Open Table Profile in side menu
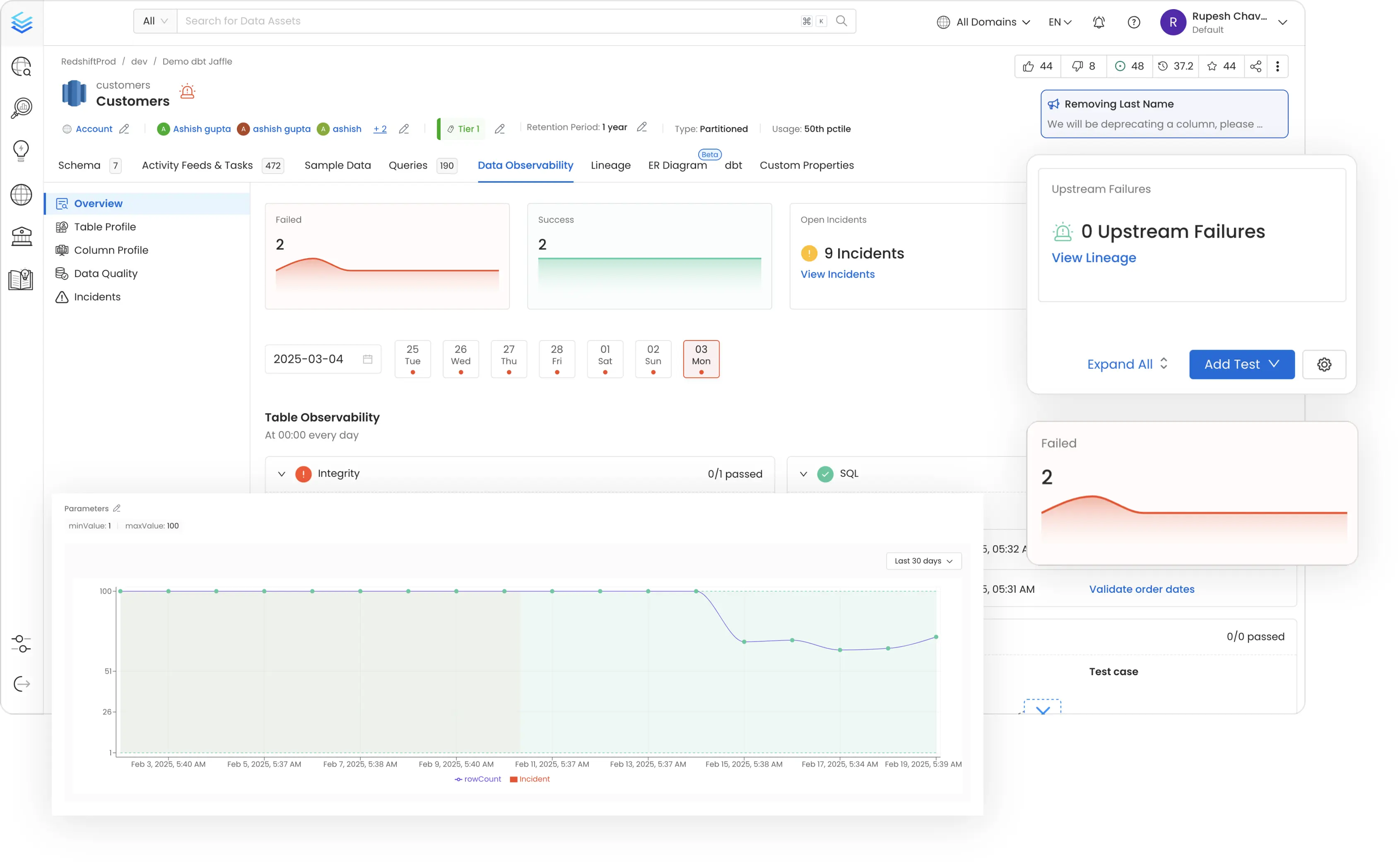The width and height of the screenshot is (1400, 862). tap(105, 227)
